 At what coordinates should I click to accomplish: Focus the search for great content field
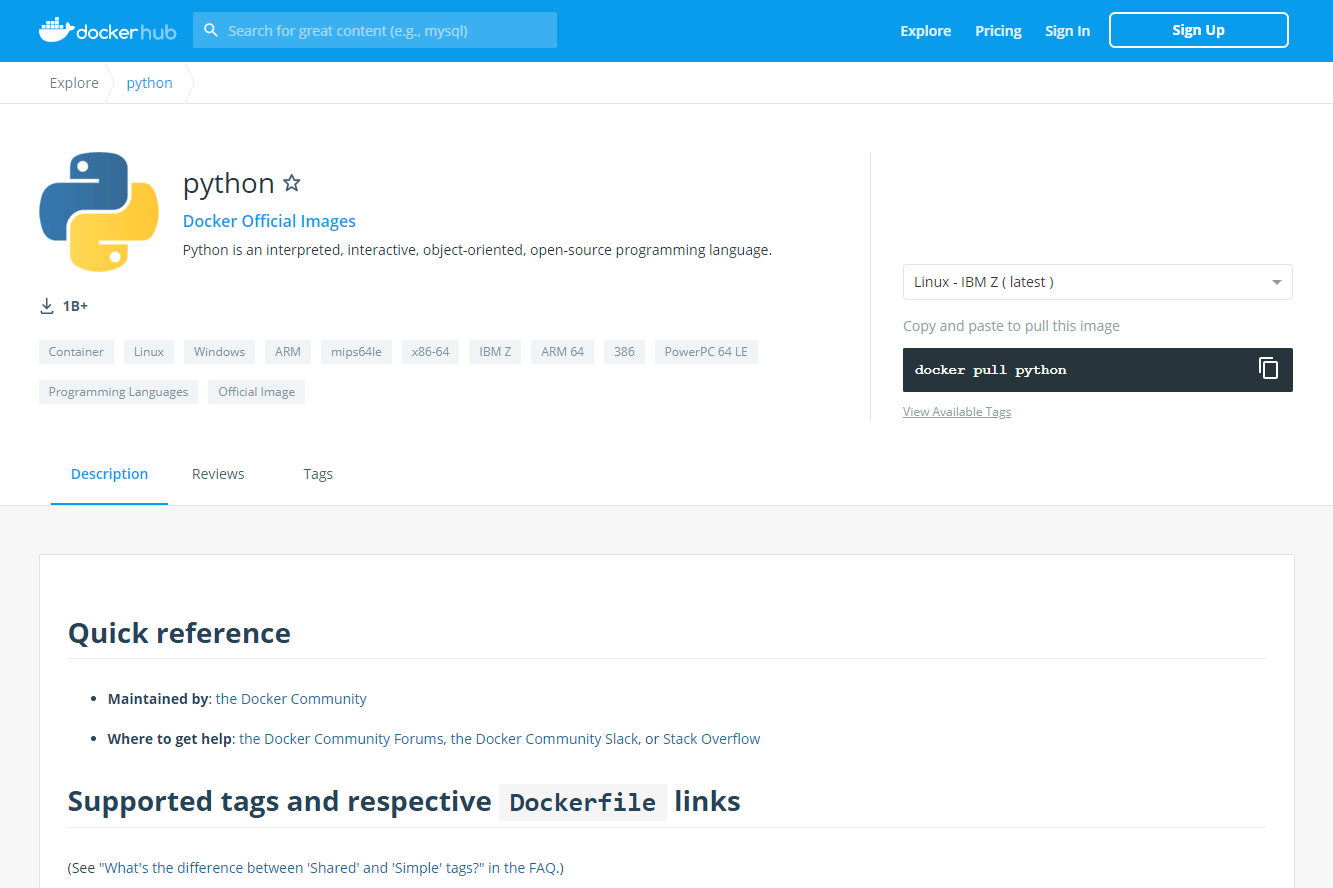(x=375, y=30)
